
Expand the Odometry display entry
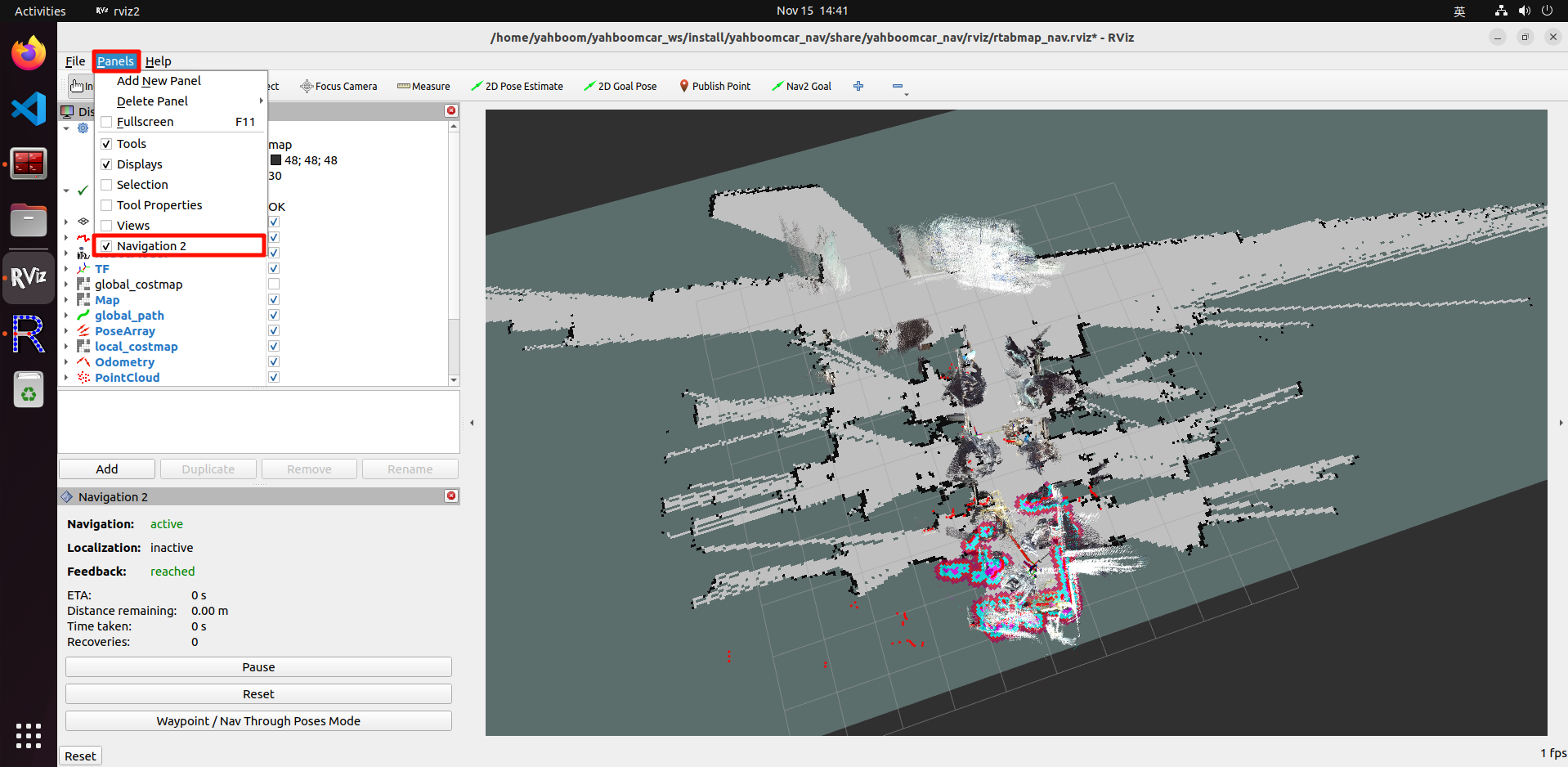66,362
